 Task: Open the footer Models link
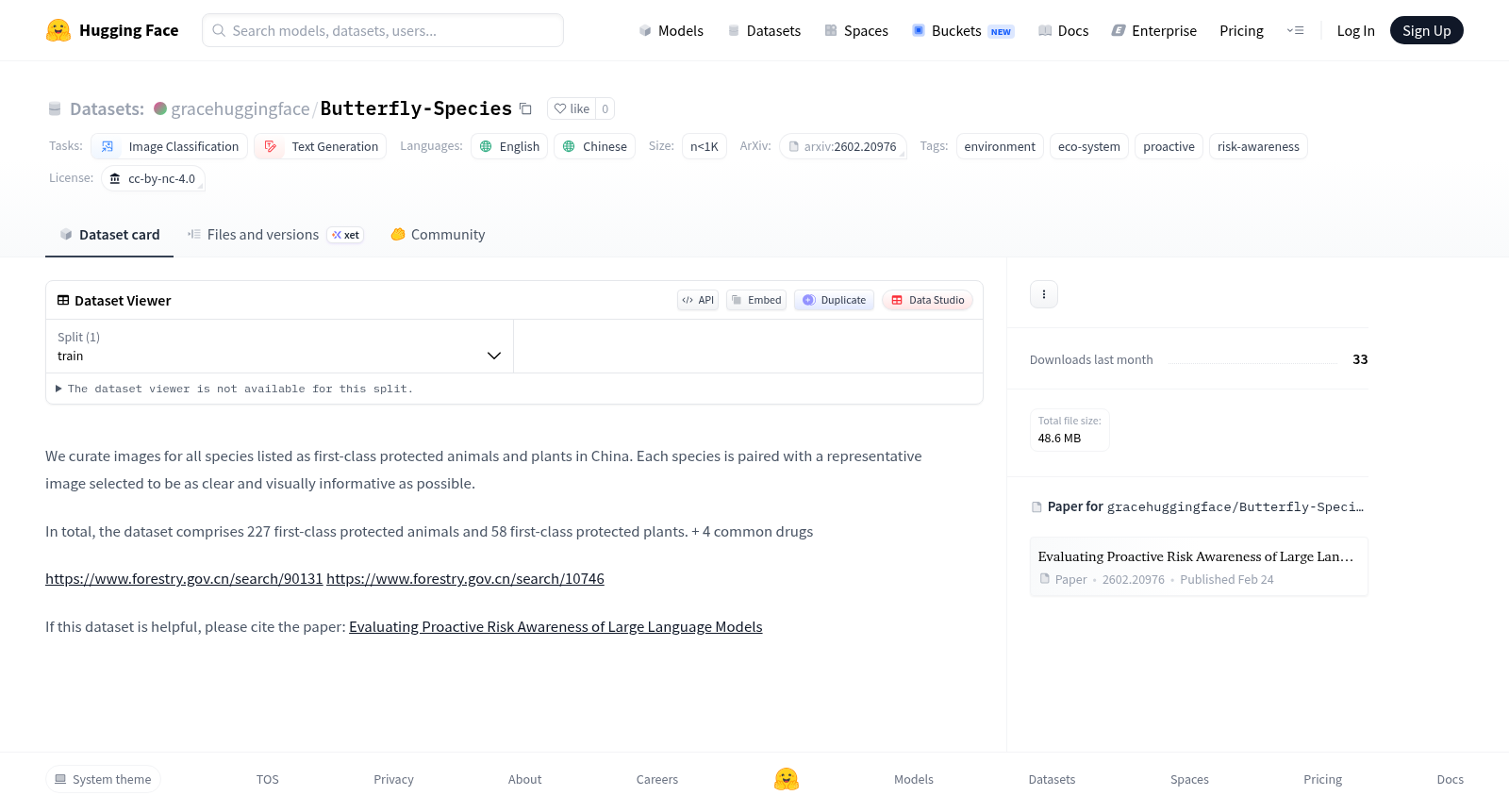point(914,779)
